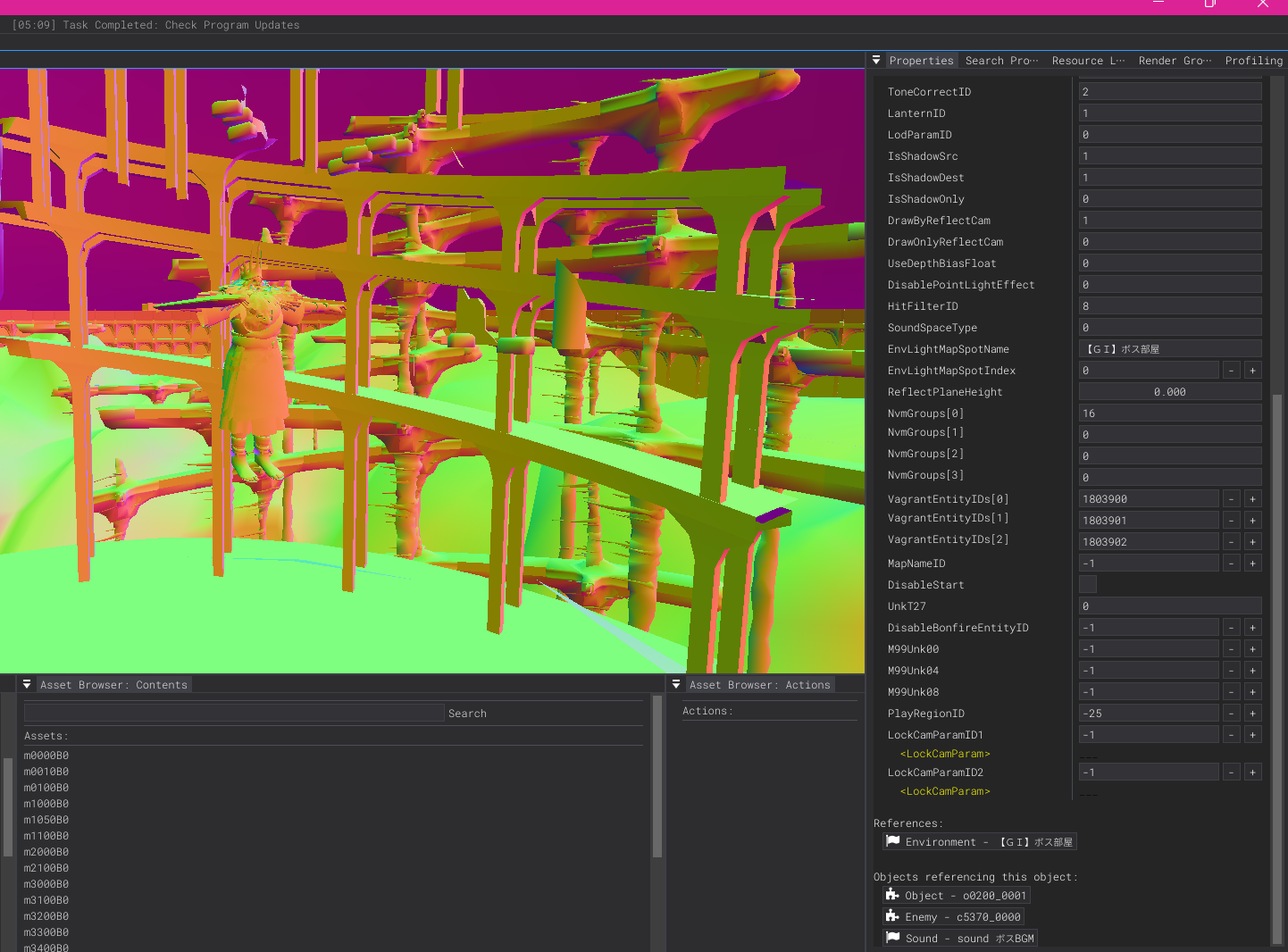Click the Task Completed status message
This screenshot has width=1288, height=952.
[155, 25]
